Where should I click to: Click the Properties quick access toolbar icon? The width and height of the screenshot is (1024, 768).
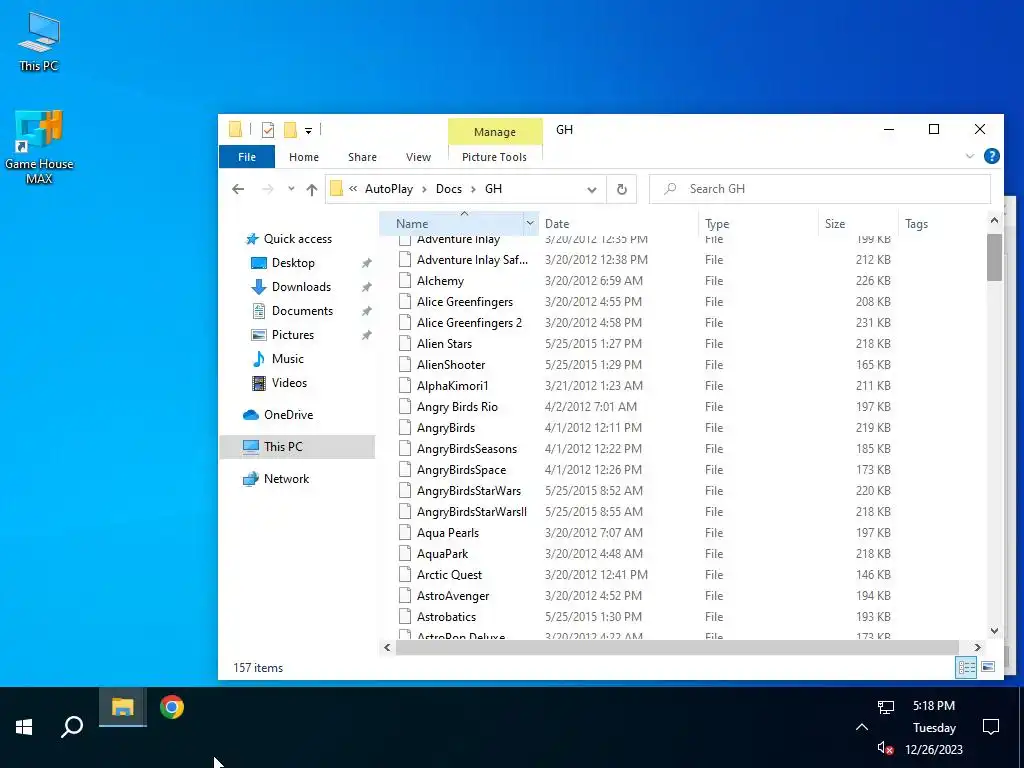(268, 130)
